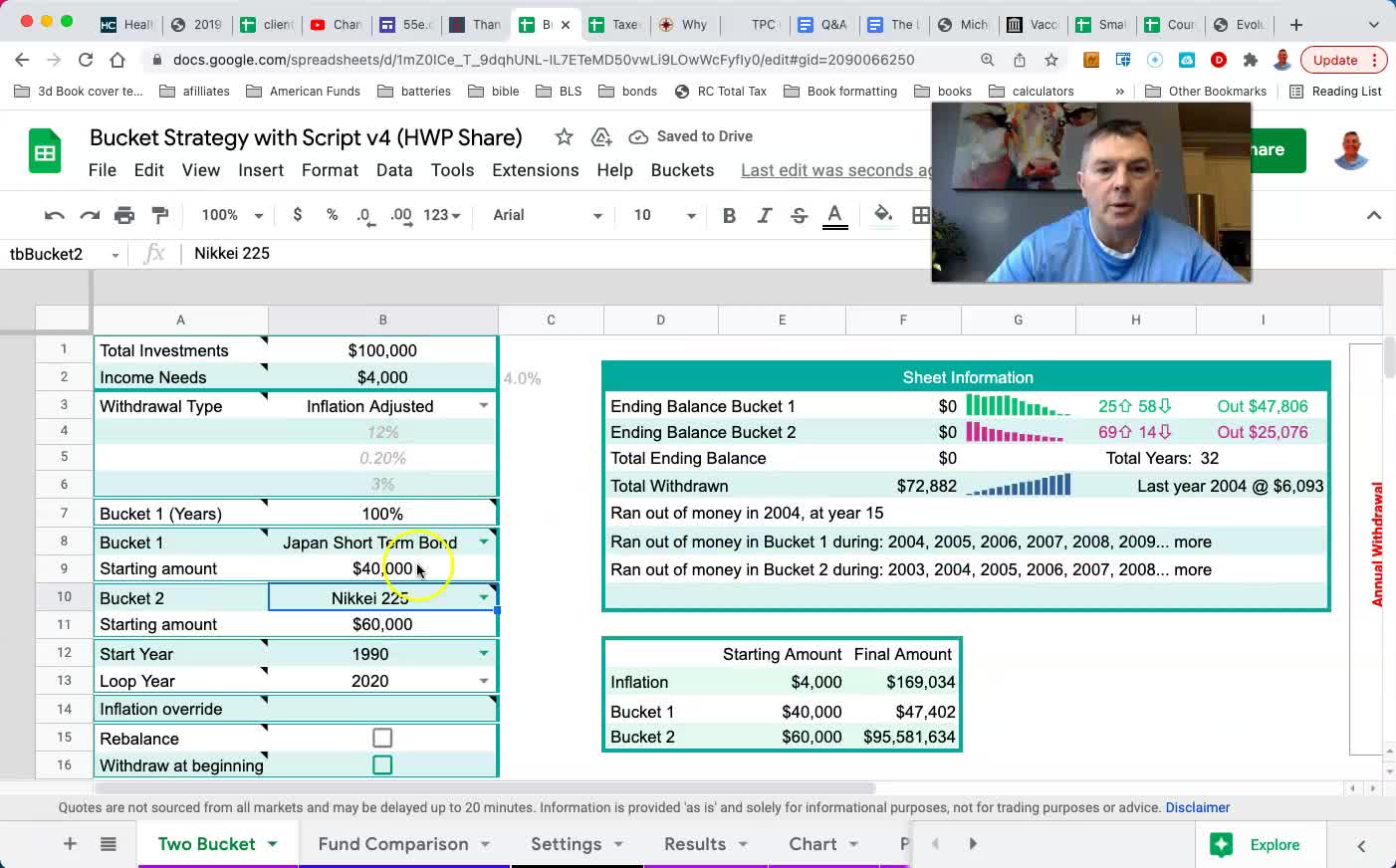Open the Arial font family dropdown

coord(548,215)
